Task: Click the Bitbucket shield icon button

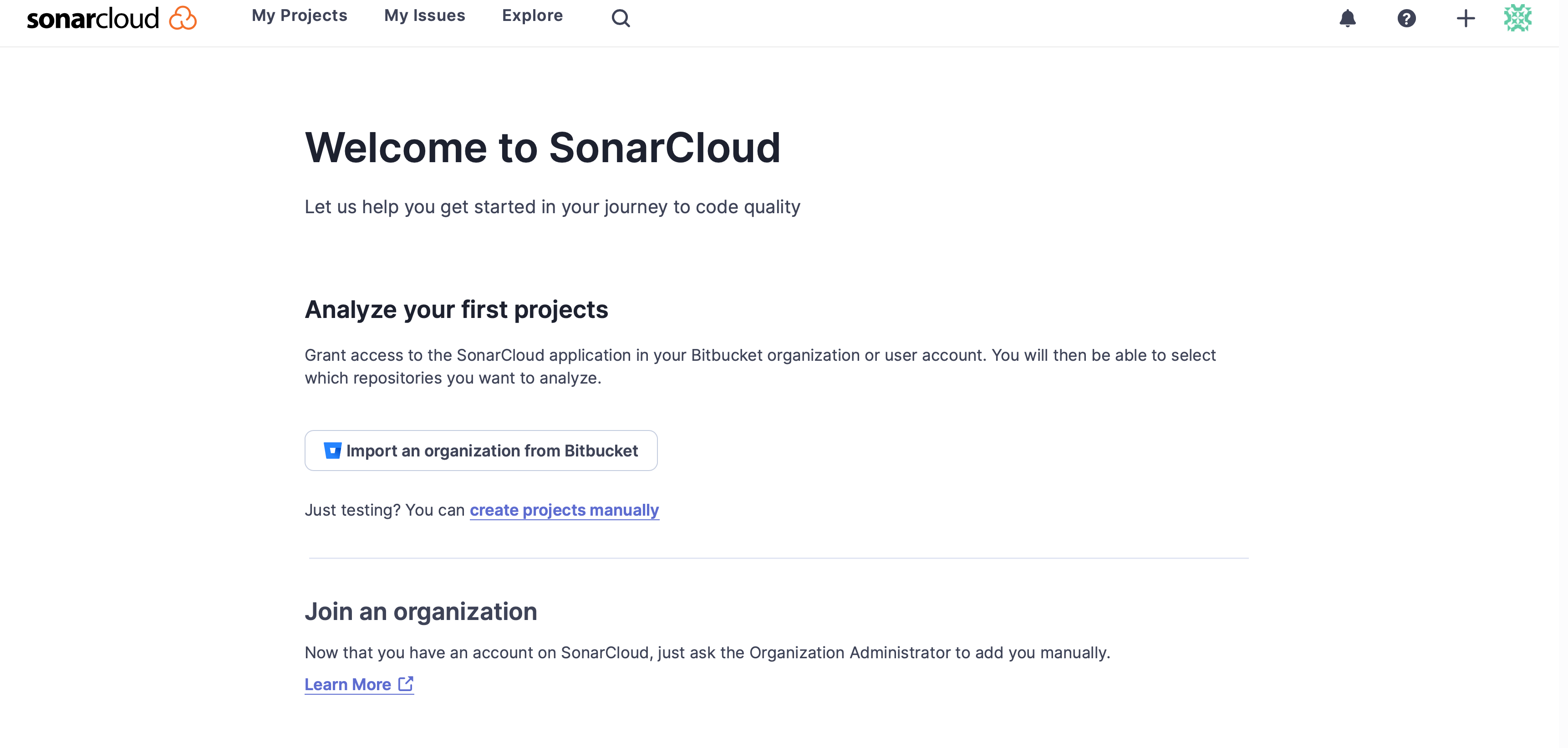Action: pyautogui.click(x=332, y=450)
